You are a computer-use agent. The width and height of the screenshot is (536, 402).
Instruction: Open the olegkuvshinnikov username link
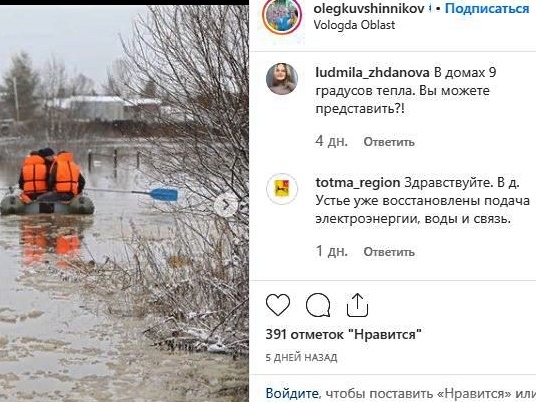pyautogui.click(x=369, y=8)
